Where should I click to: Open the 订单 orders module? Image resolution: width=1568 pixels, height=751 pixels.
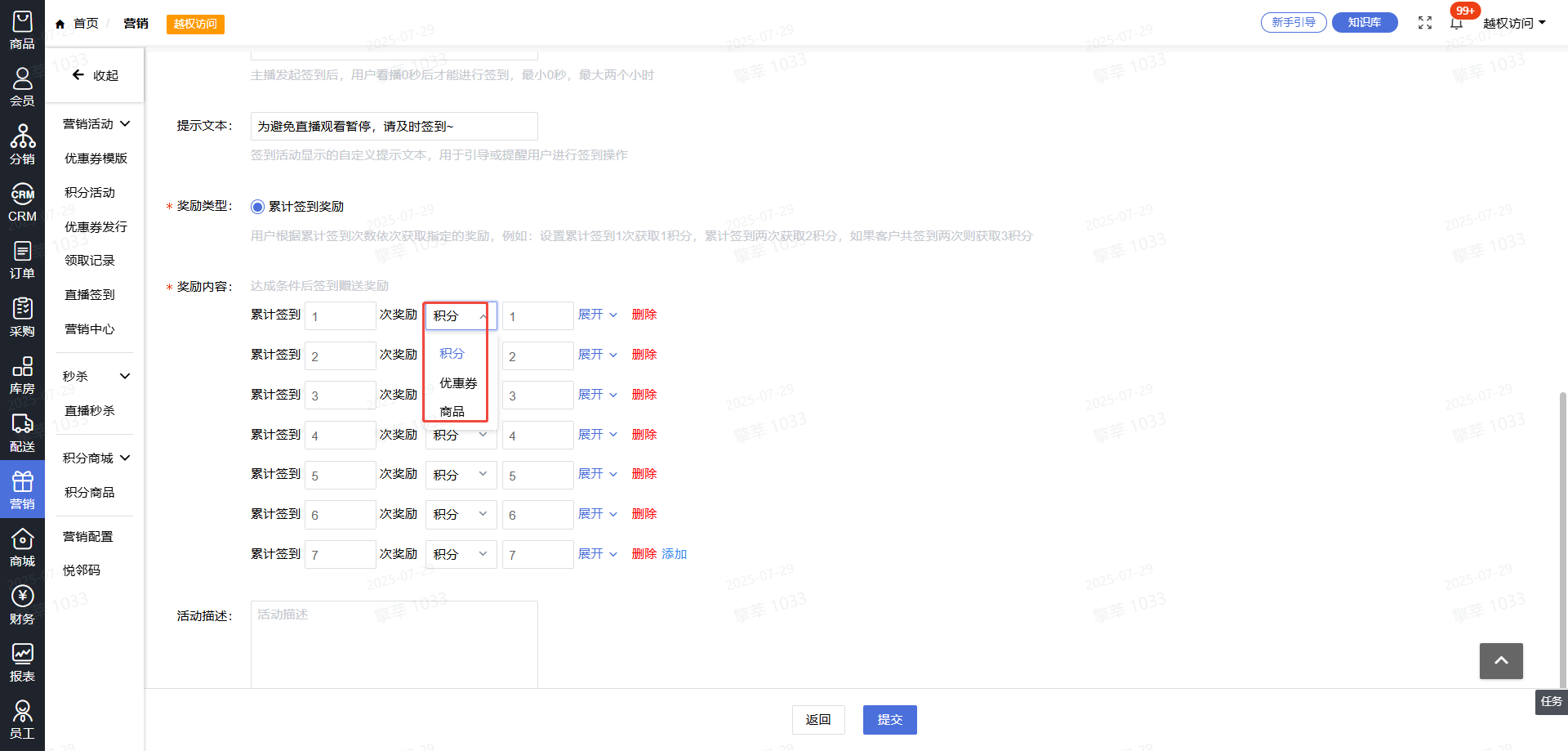(22, 260)
